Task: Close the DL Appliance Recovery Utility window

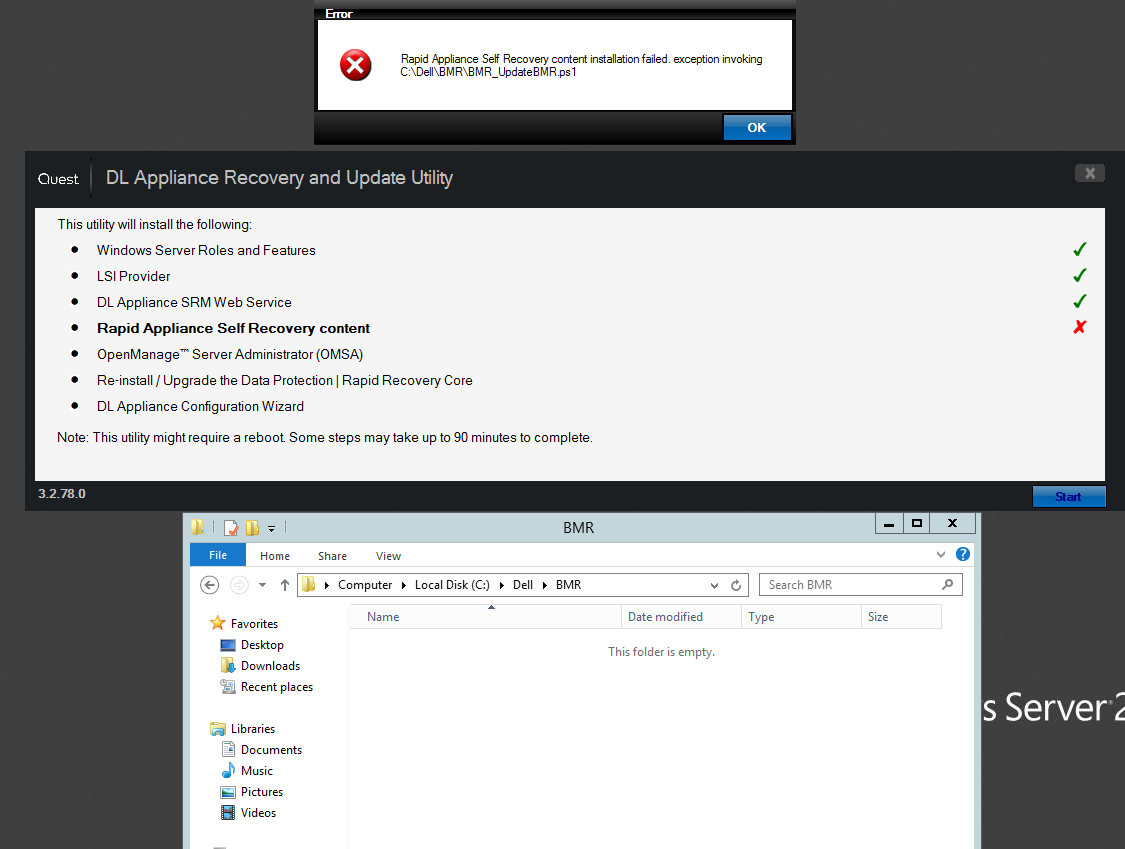Action: pos(1090,173)
